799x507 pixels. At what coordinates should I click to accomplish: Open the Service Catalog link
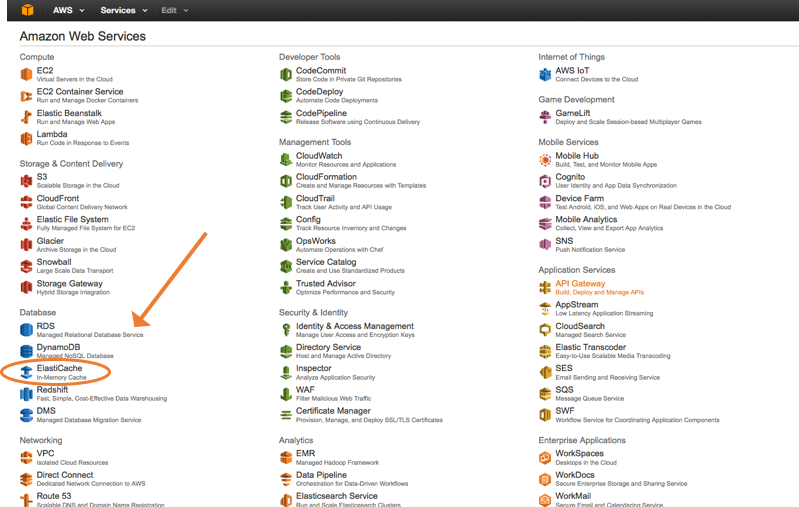[326, 262]
